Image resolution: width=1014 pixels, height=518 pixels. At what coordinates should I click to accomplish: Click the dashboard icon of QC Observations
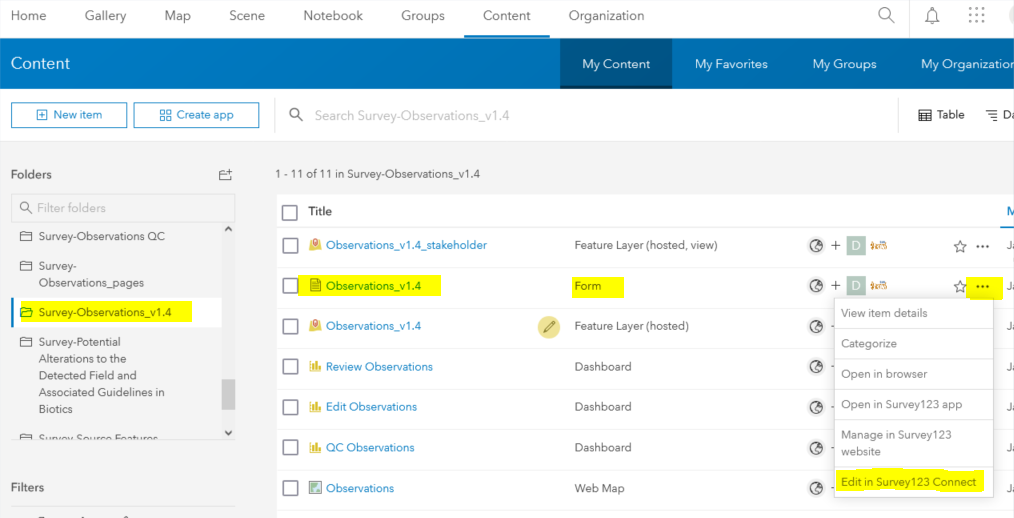pos(315,447)
